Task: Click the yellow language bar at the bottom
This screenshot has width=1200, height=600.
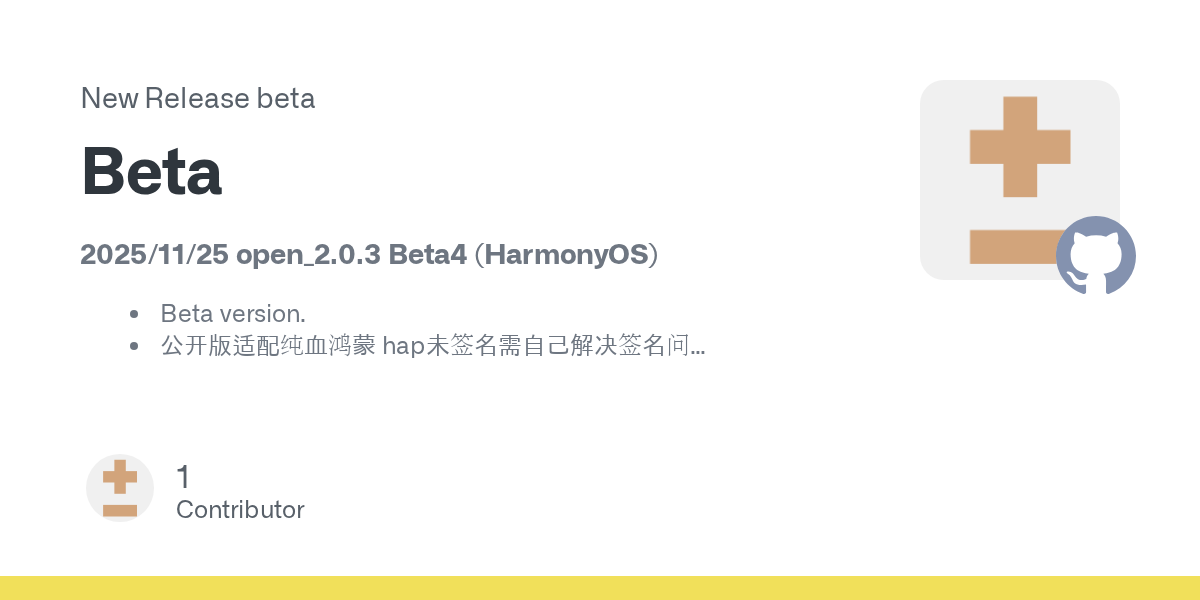Action: 600,588
